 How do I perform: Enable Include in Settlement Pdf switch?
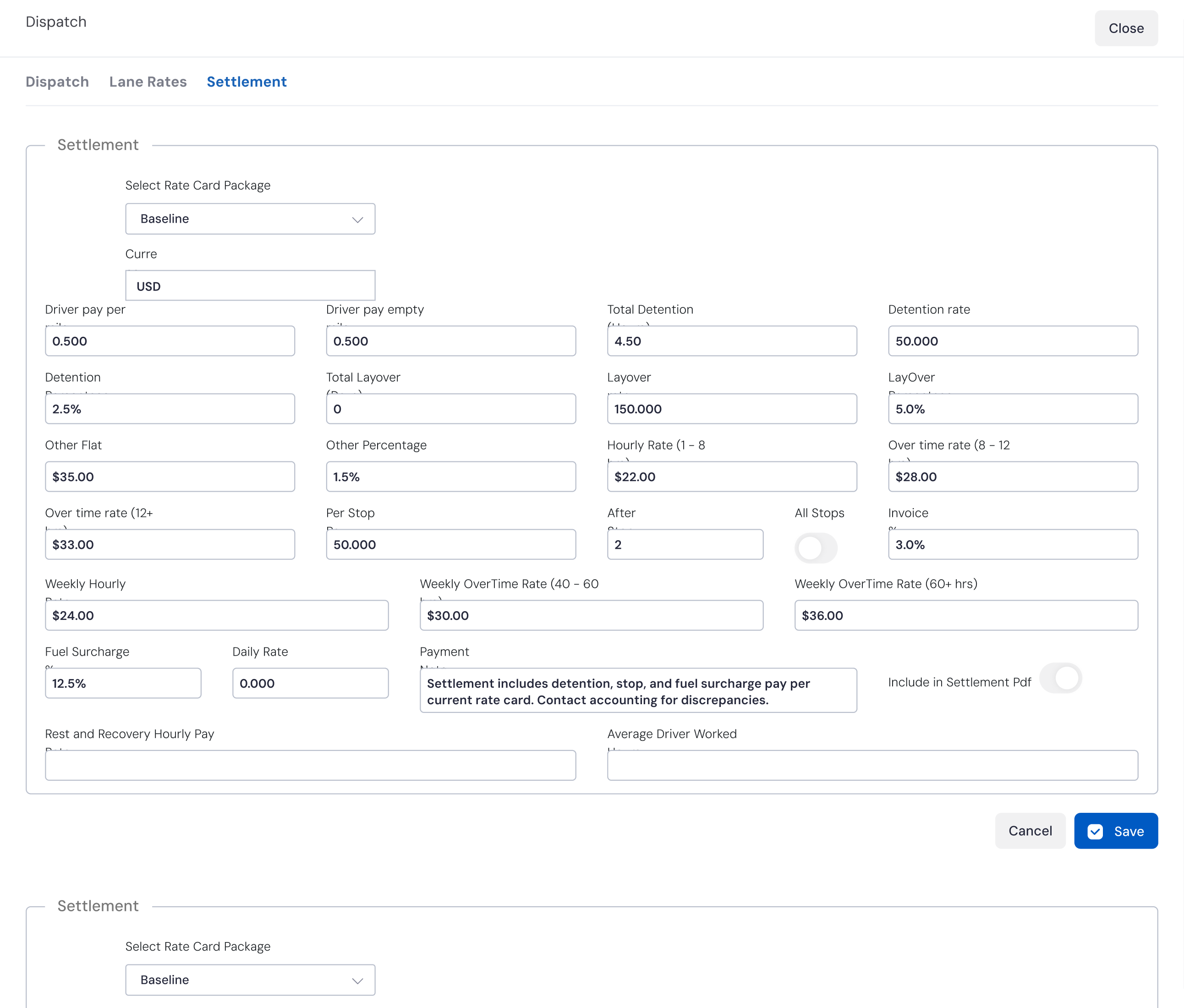[1061, 678]
